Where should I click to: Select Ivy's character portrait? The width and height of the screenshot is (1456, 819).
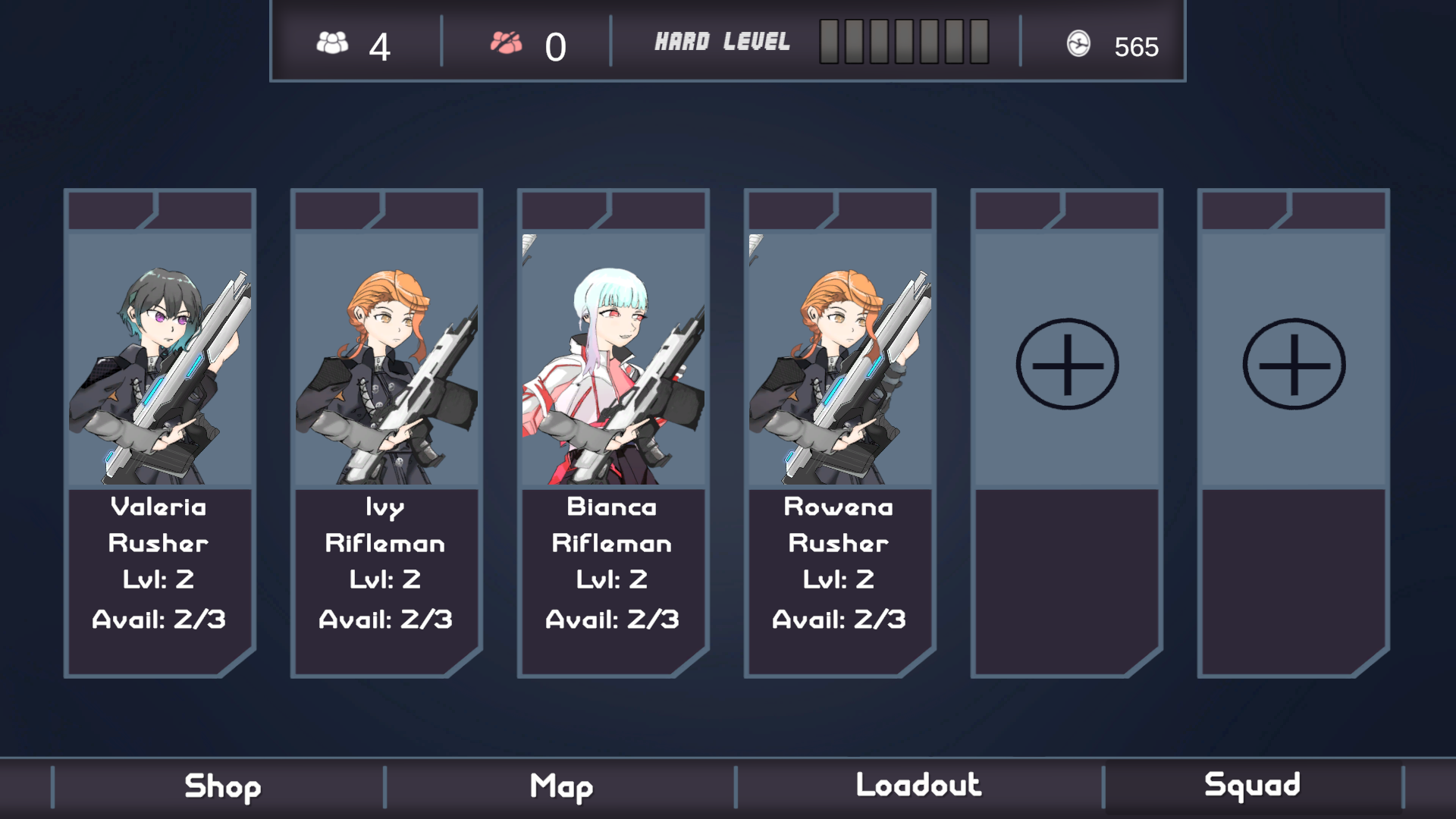pyautogui.click(x=387, y=359)
